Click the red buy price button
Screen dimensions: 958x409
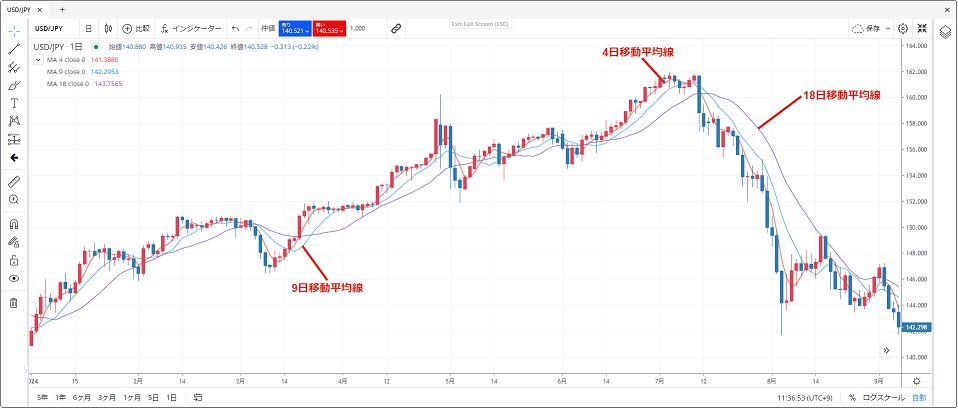coord(329,29)
